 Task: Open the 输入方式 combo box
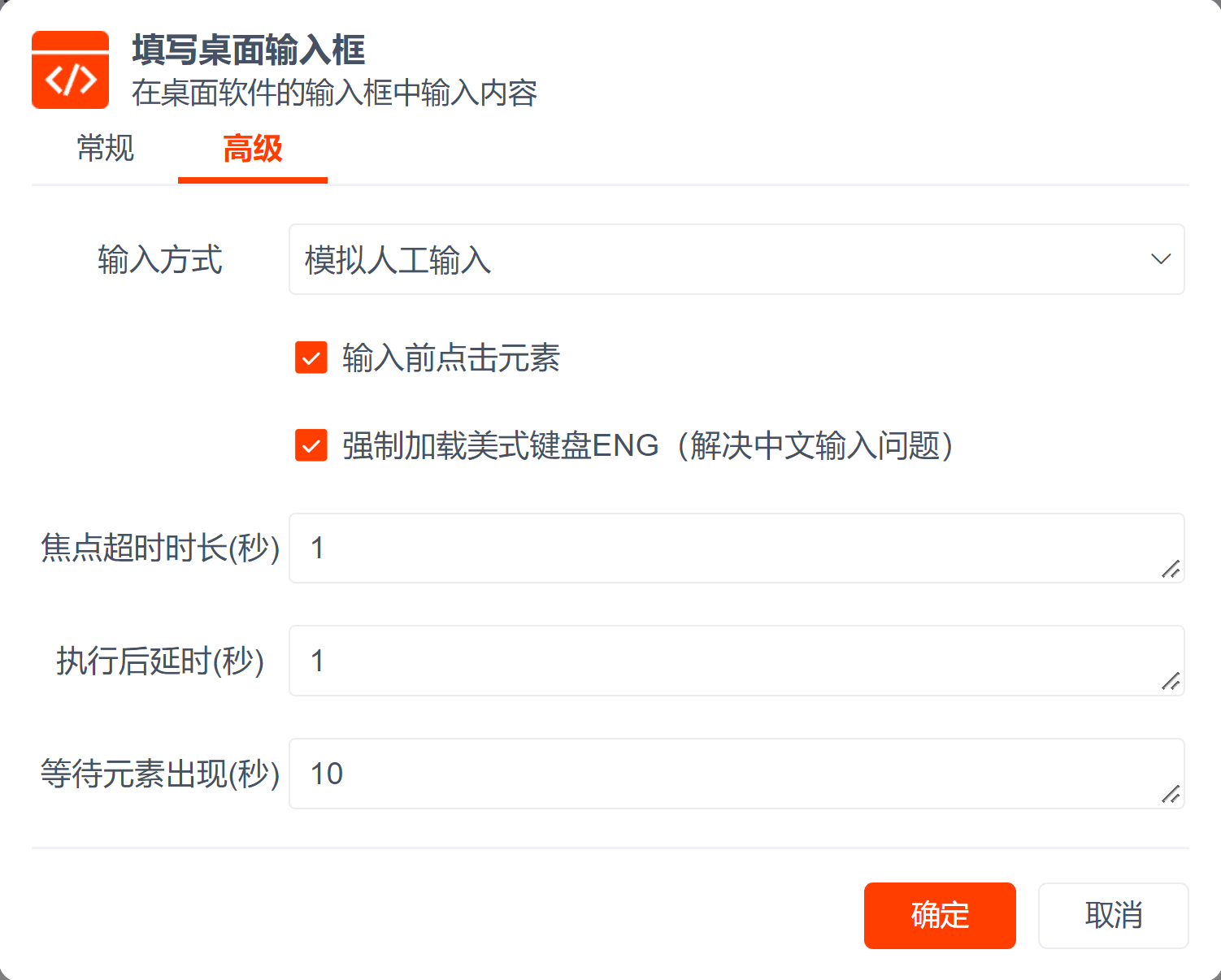(715, 260)
